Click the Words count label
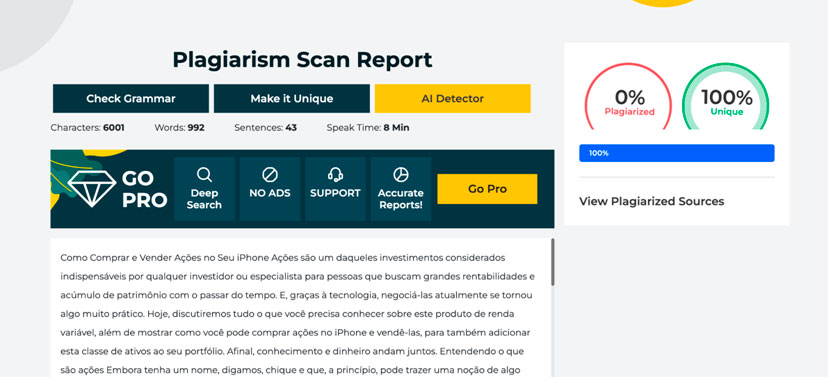Viewport: 830px width, 382px height. [x=179, y=128]
